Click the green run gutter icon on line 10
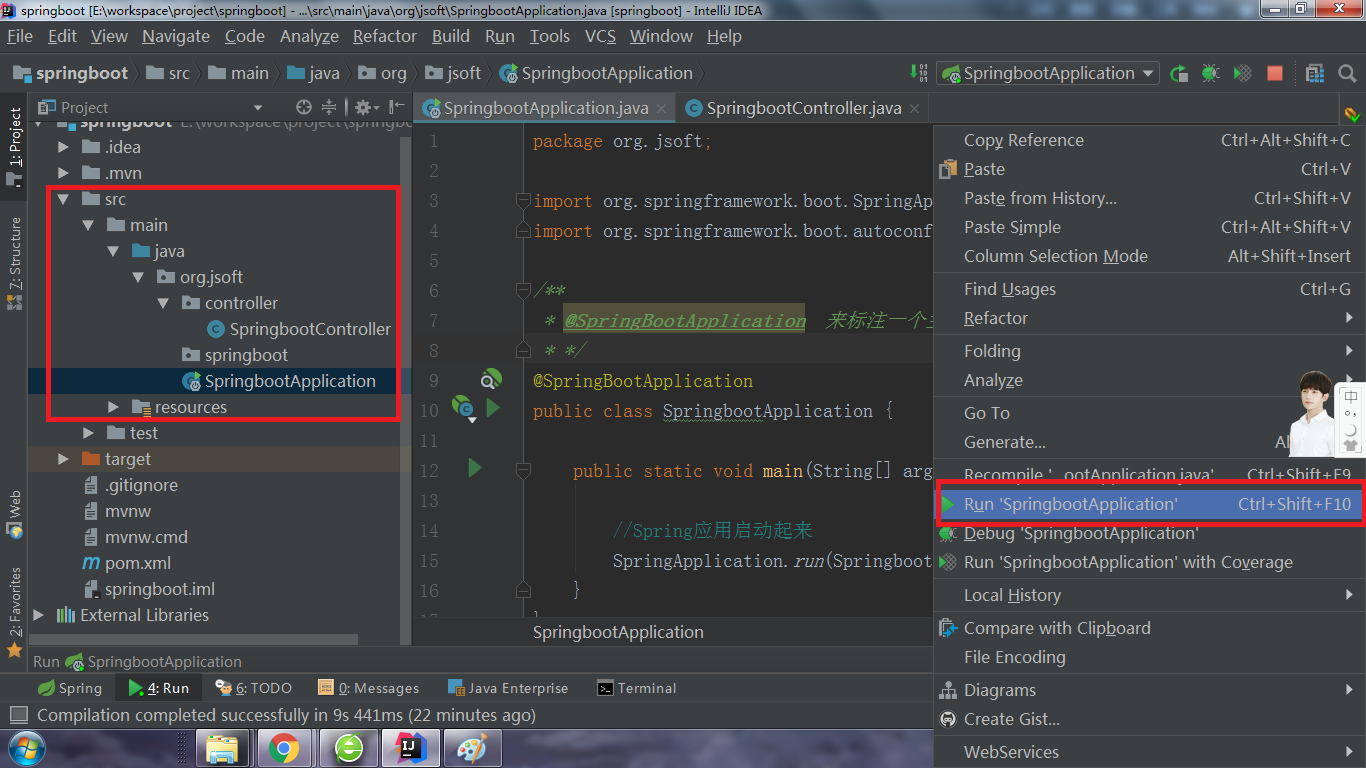 493,407
